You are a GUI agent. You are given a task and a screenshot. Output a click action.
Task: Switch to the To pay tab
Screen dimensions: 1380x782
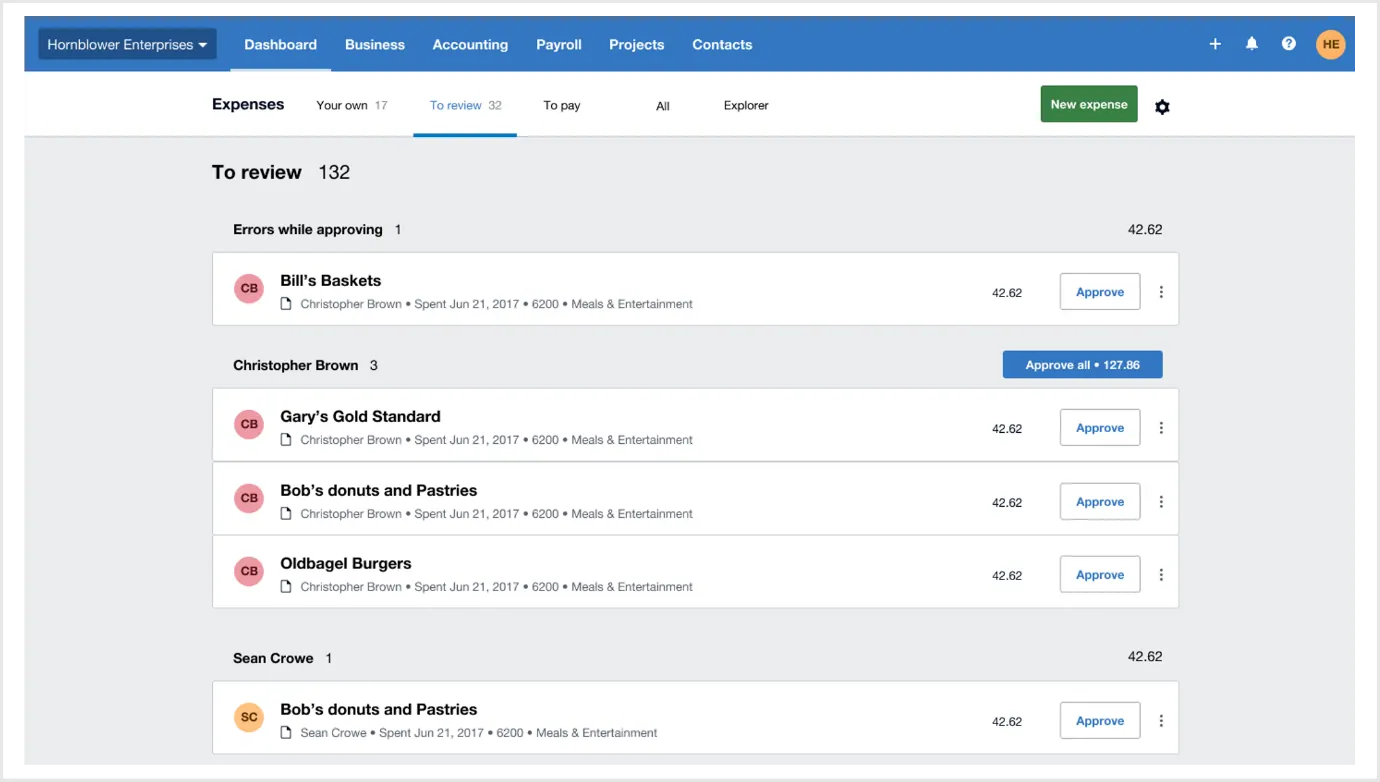pos(562,105)
